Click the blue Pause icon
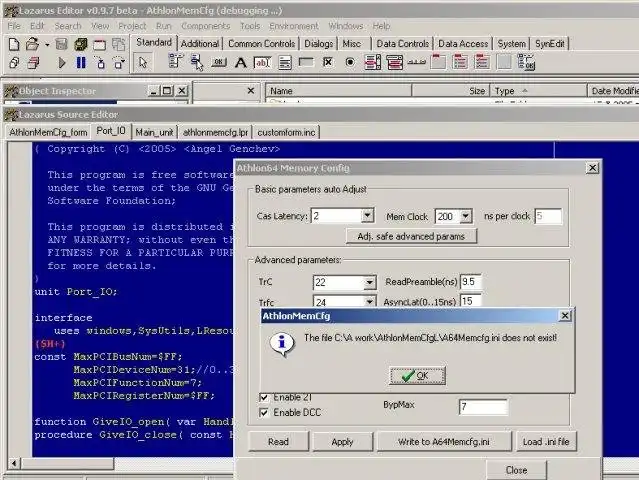639x480 pixels. click(x=81, y=62)
